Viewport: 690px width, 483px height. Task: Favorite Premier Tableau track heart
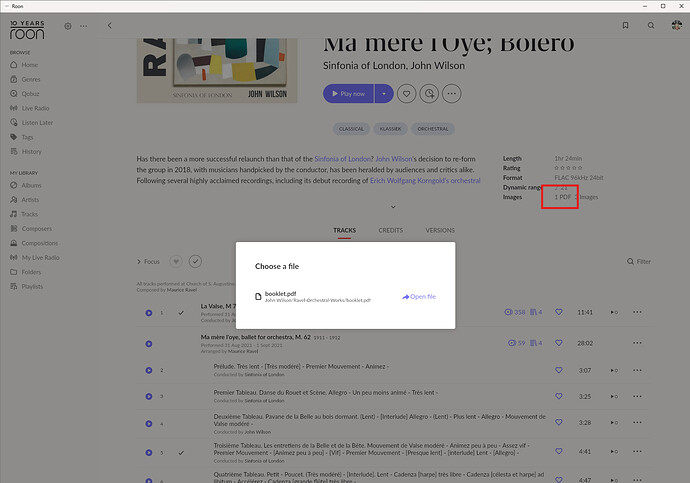click(558, 396)
